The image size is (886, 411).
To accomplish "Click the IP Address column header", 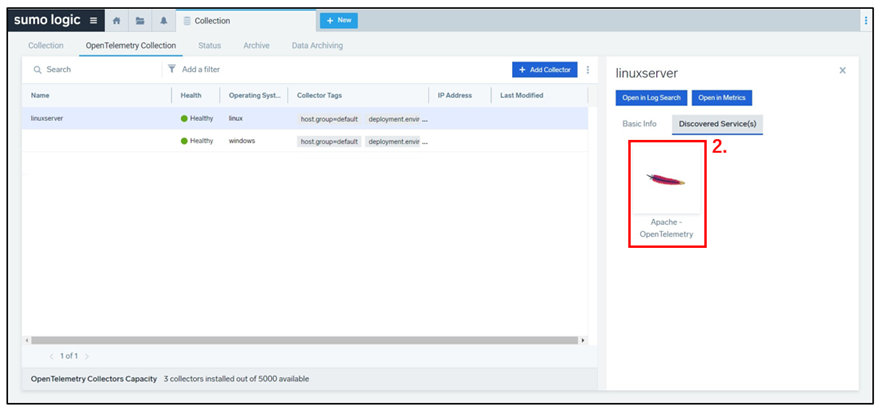I will pos(455,96).
